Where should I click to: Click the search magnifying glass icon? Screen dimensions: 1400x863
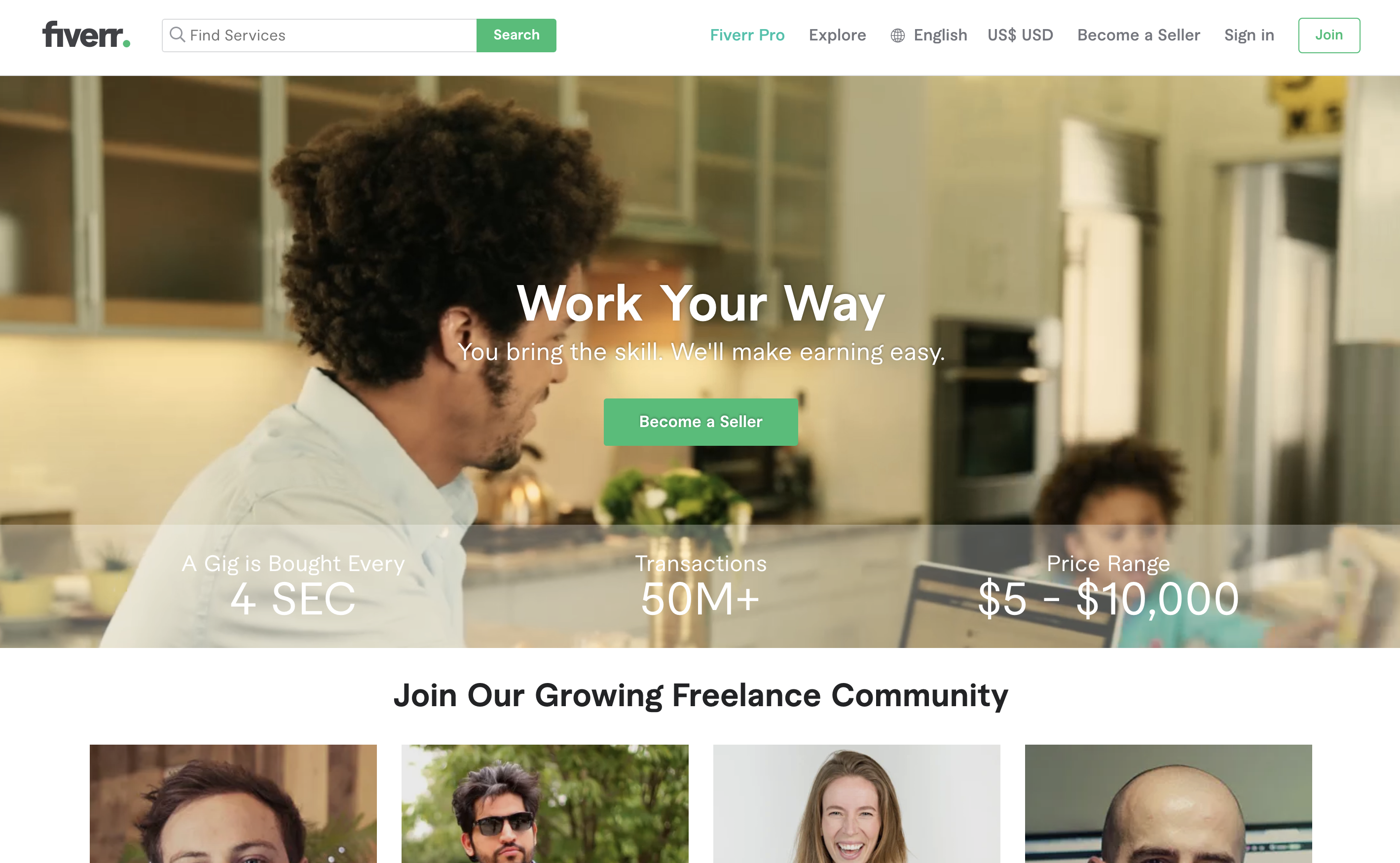pos(177,35)
